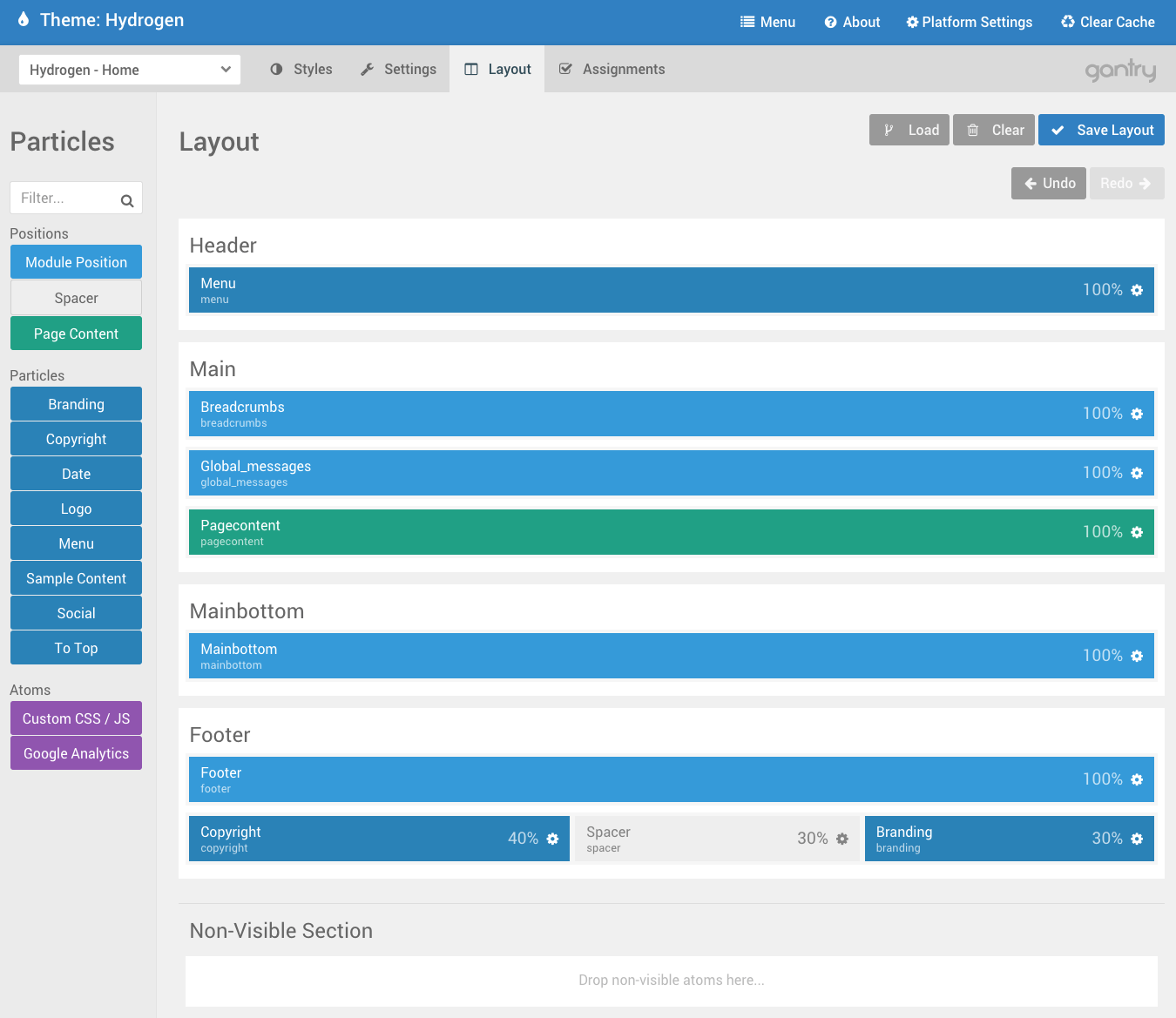The width and height of the screenshot is (1176, 1018).
Task: Go to the Settings tab
Action: pyautogui.click(x=399, y=70)
